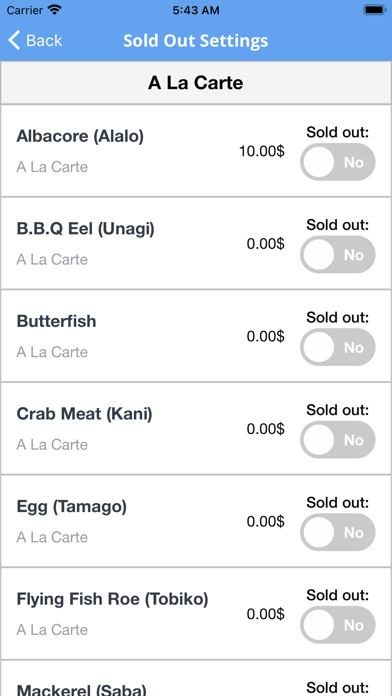Viewport: 392px width, 696px height.
Task: Click the Mackerel (Saba) item name
Action: (82, 689)
